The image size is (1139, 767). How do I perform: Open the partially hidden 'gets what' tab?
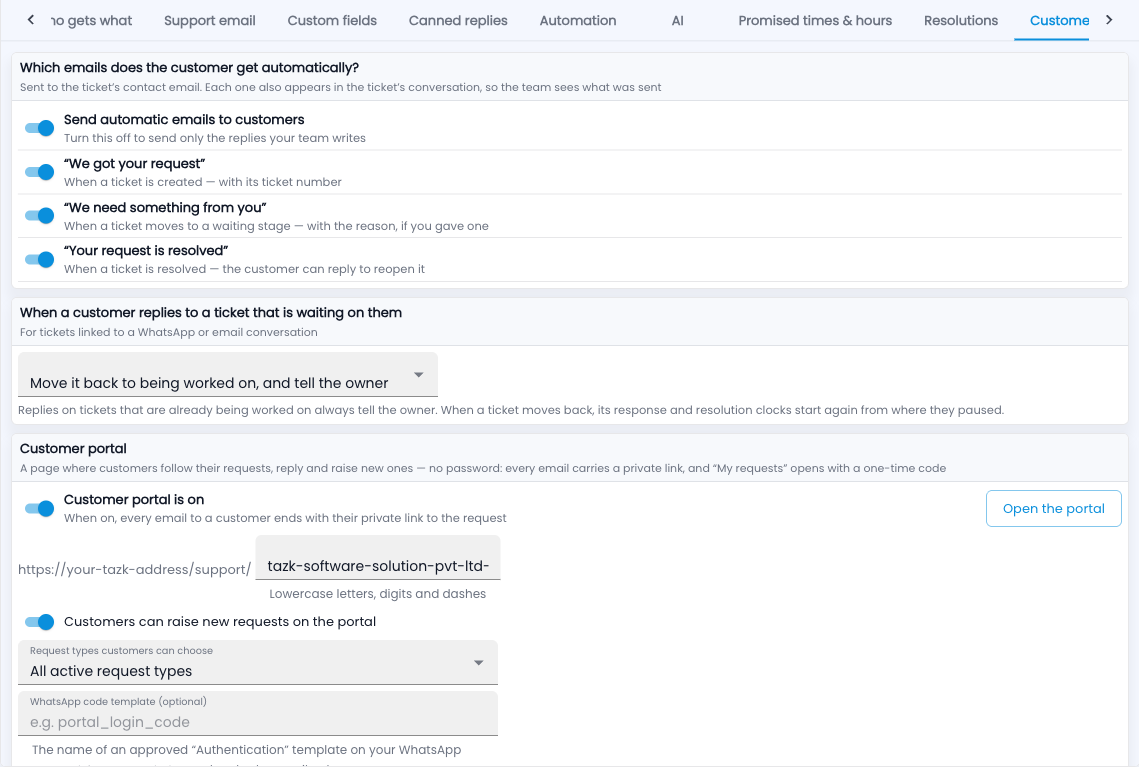click(x=92, y=20)
